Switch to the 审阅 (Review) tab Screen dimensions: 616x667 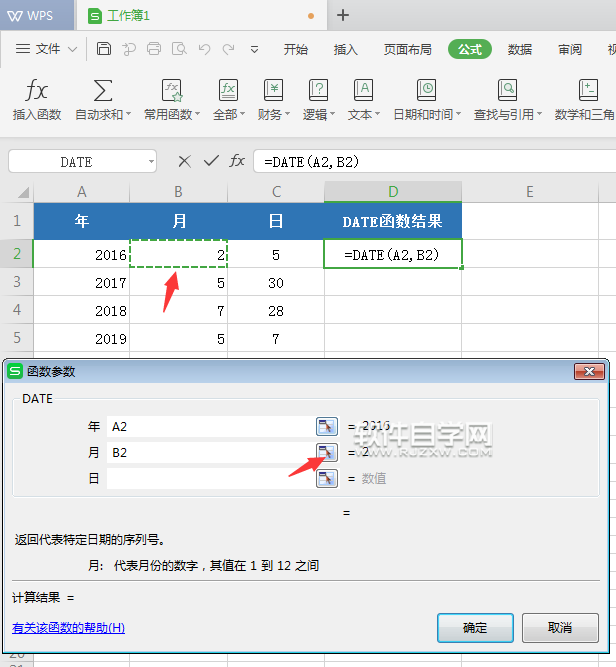570,49
